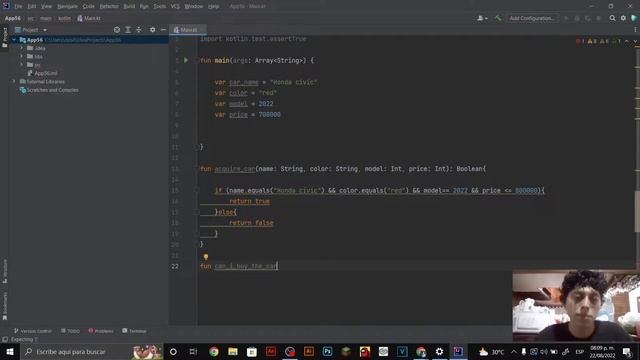
Task: Open the Help menu
Action: 213,7
